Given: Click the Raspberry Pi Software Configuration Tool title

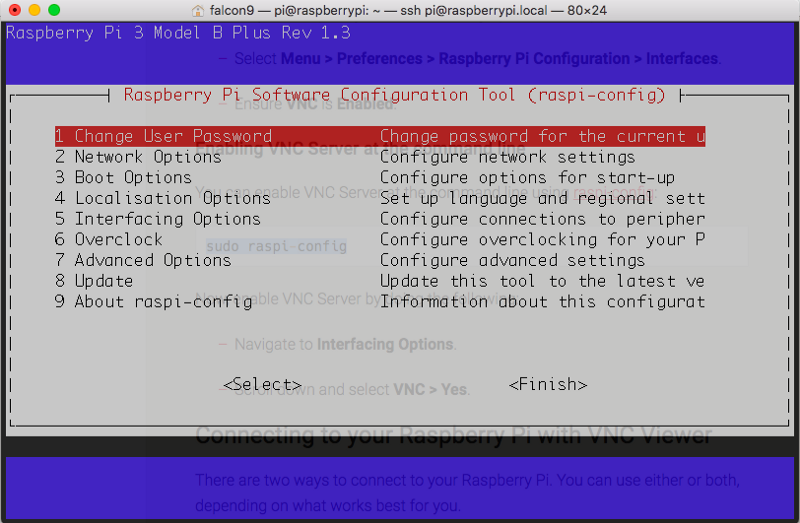Looking at the screenshot, I should pos(394,95).
